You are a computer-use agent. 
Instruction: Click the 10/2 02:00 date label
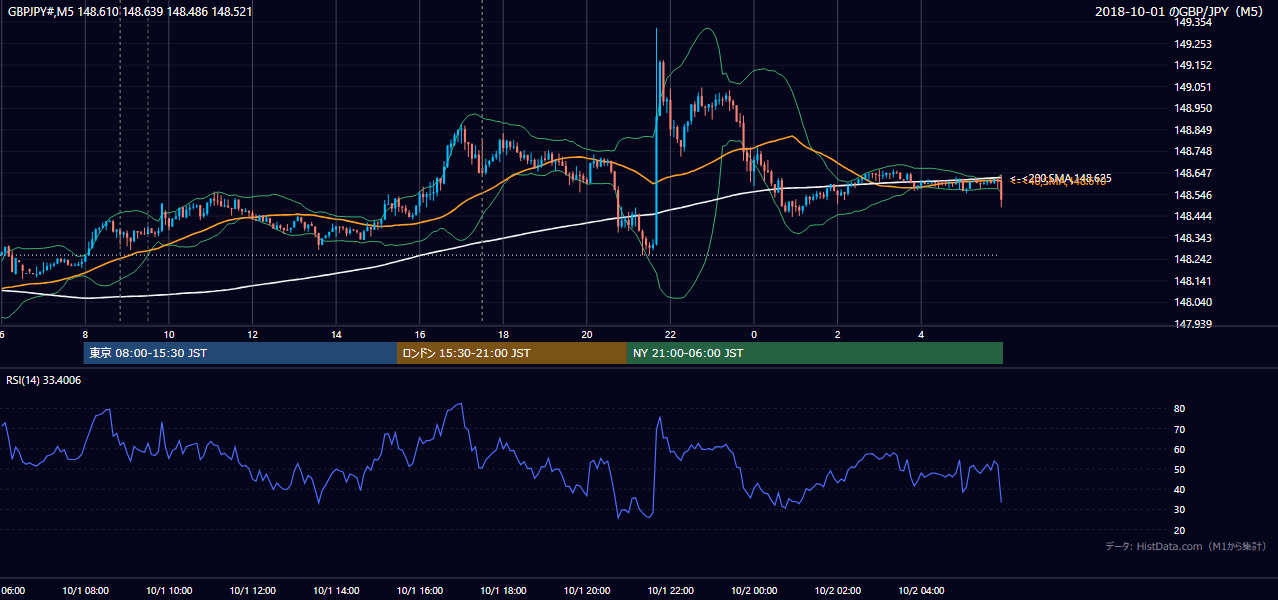point(837,591)
